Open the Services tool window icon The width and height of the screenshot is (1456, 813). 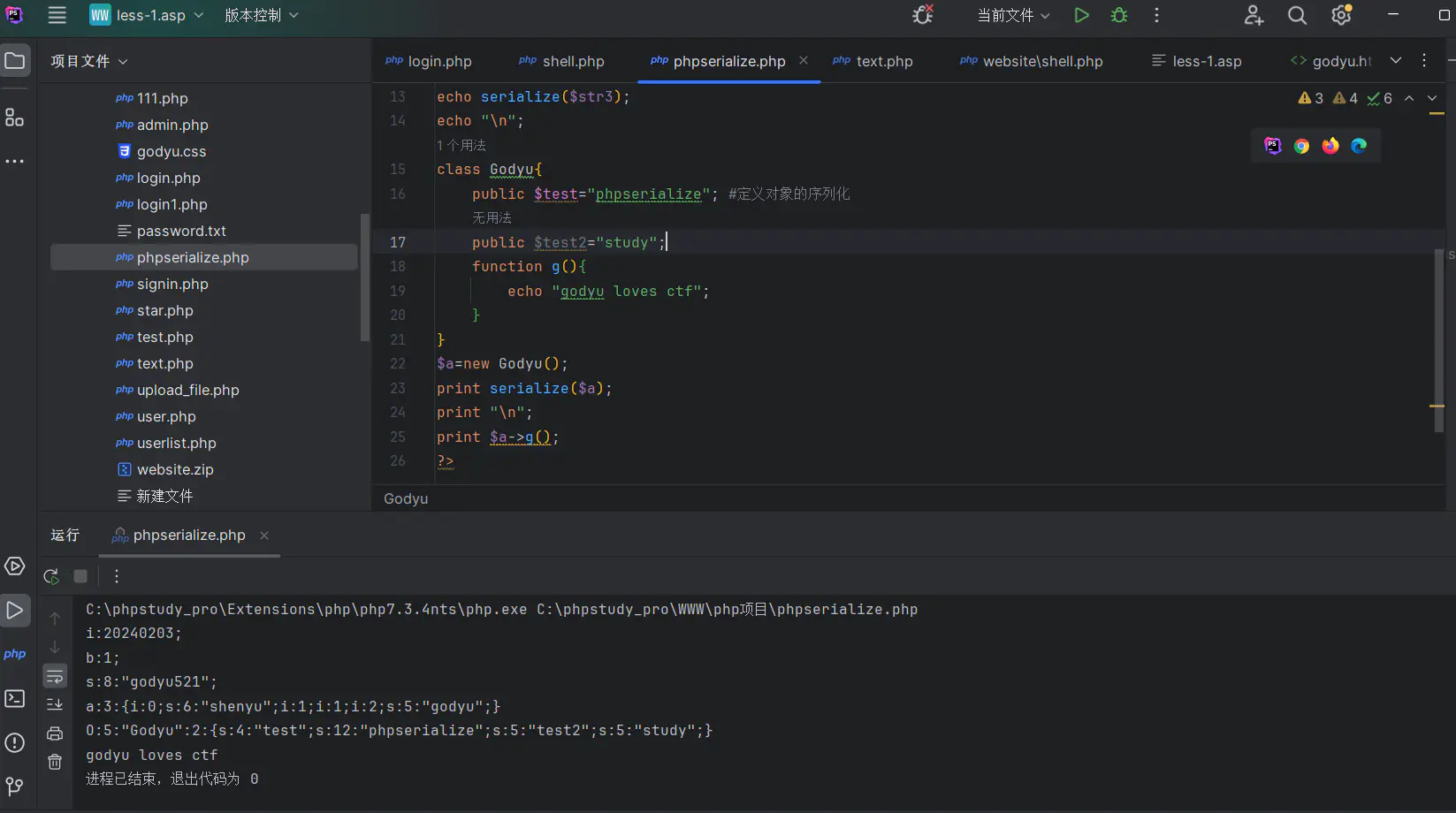(15, 566)
